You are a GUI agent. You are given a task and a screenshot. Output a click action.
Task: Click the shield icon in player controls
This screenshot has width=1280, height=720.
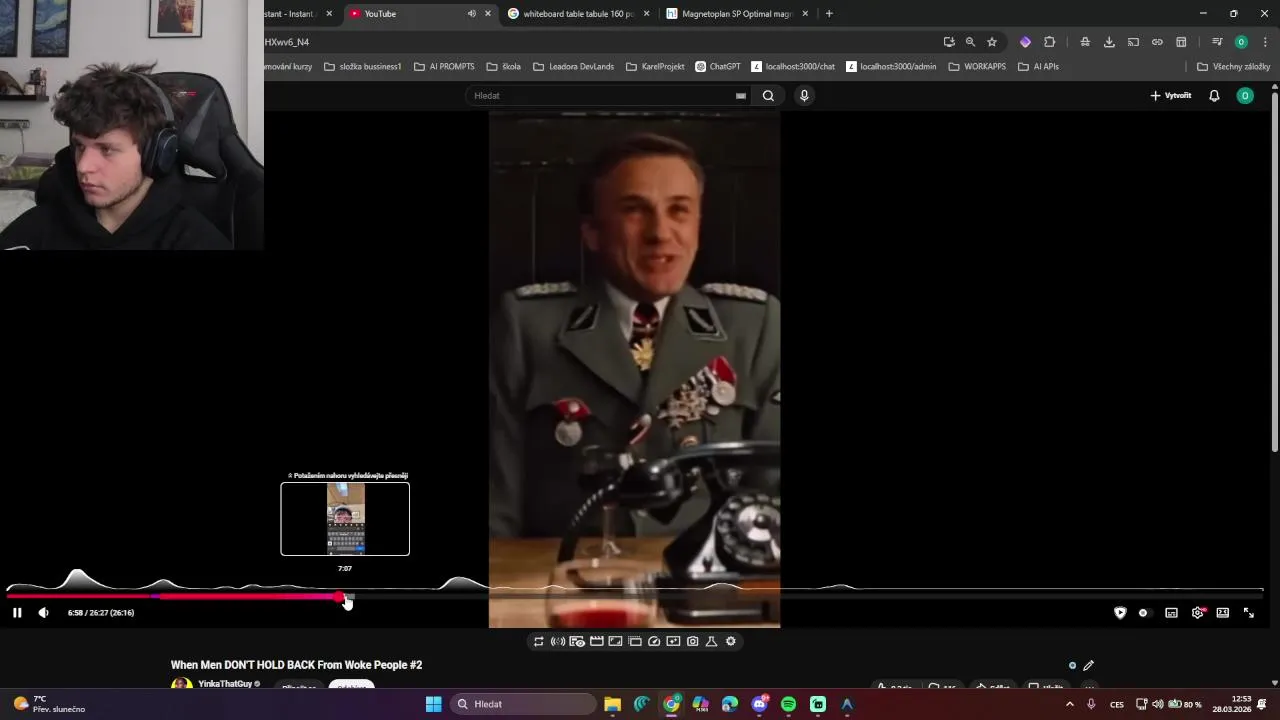[1120, 613]
